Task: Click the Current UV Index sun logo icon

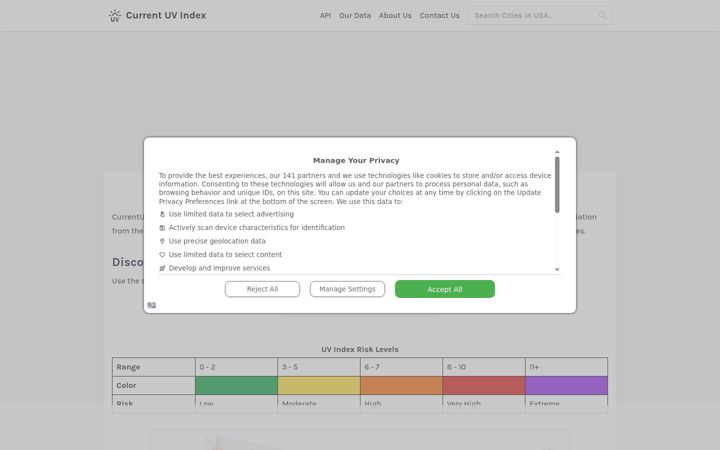Action: pos(115,16)
